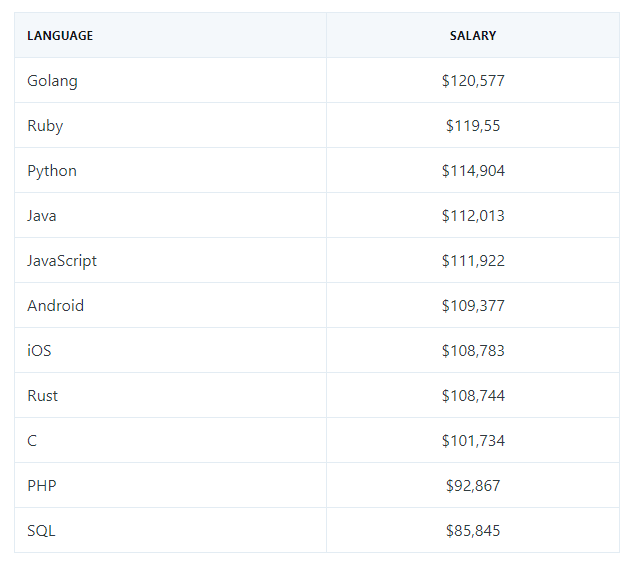Viewport: 629px width, 565px height.
Task: Select the $92,867 salary cell
Action: coord(473,486)
